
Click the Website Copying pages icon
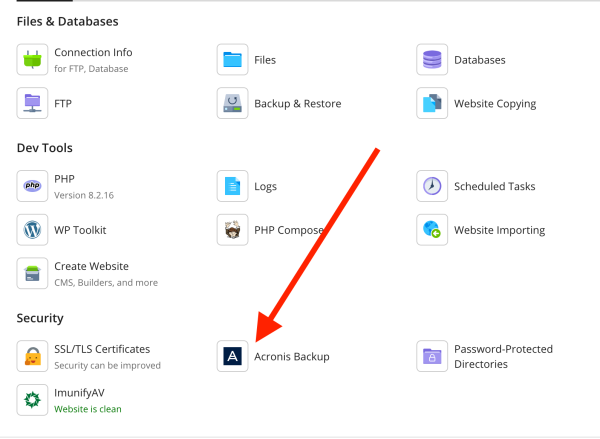(x=432, y=103)
